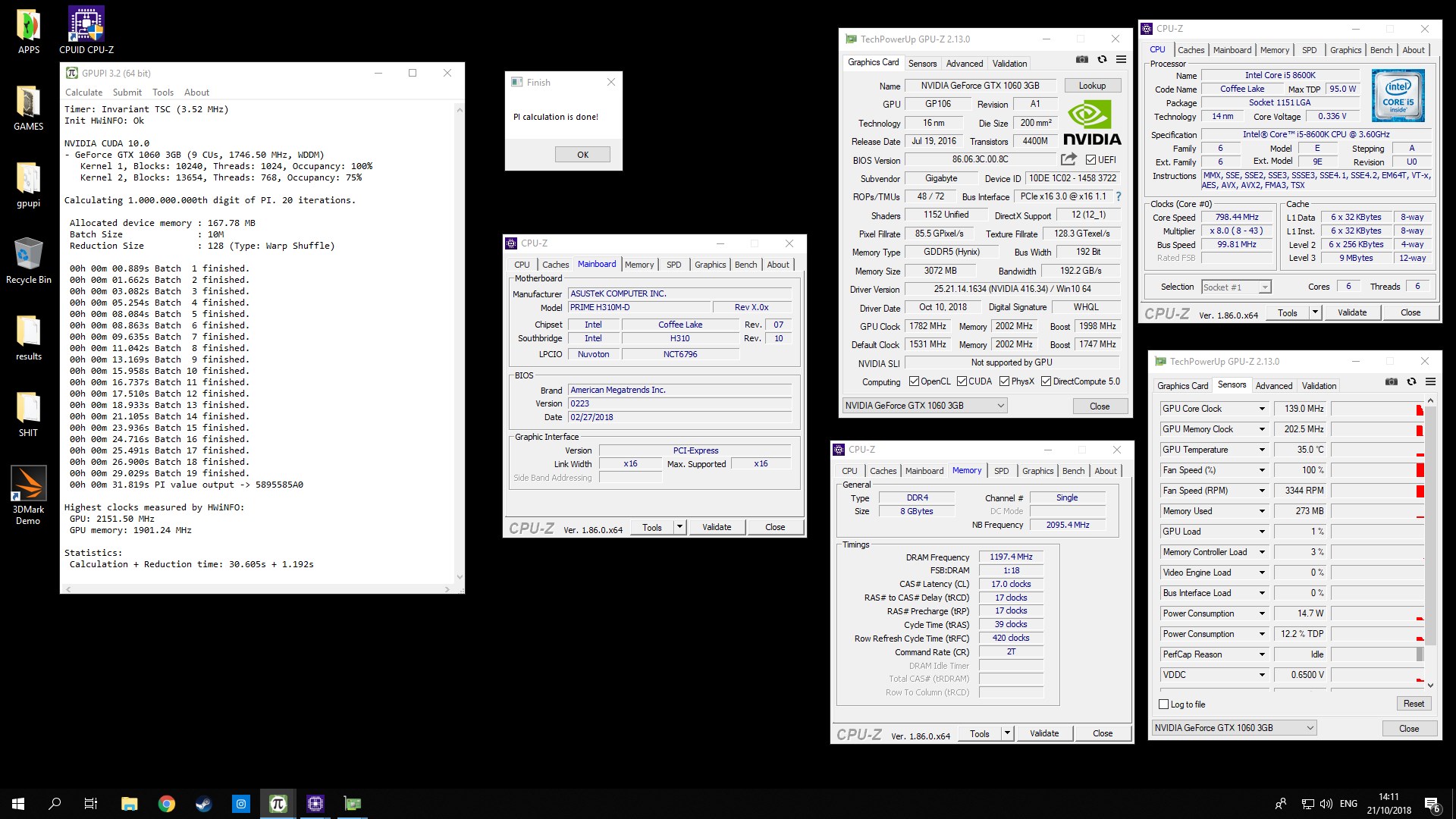Click Validate in CPU-Z Mainboard window
The image size is (1456, 819).
click(x=717, y=527)
